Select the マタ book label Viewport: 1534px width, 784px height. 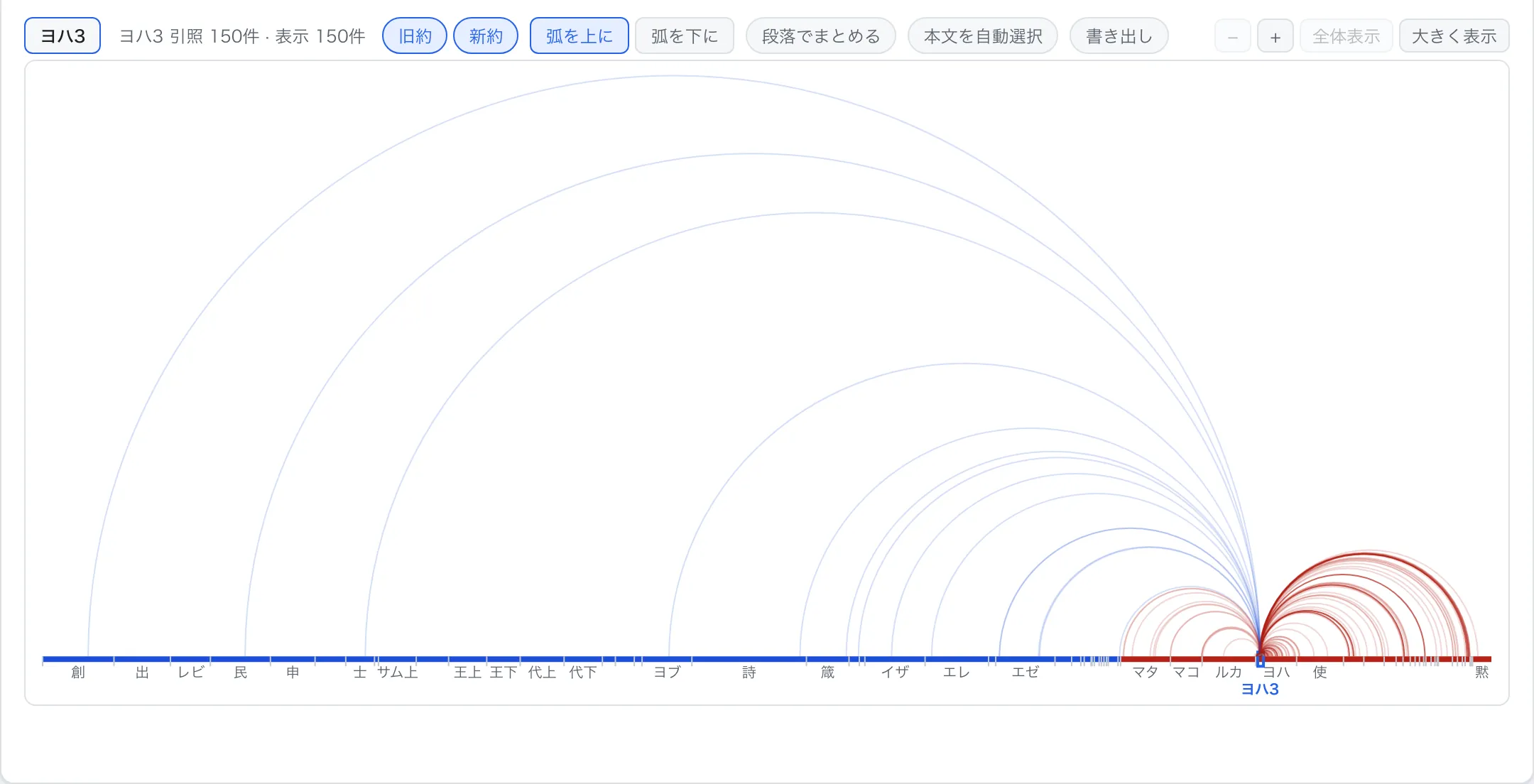click(1146, 672)
